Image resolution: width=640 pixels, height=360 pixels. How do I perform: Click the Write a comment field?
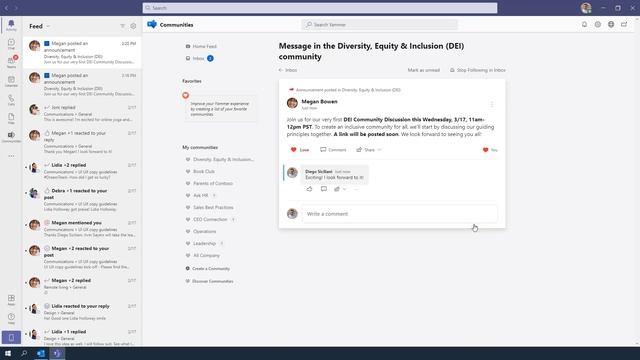click(399, 214)
